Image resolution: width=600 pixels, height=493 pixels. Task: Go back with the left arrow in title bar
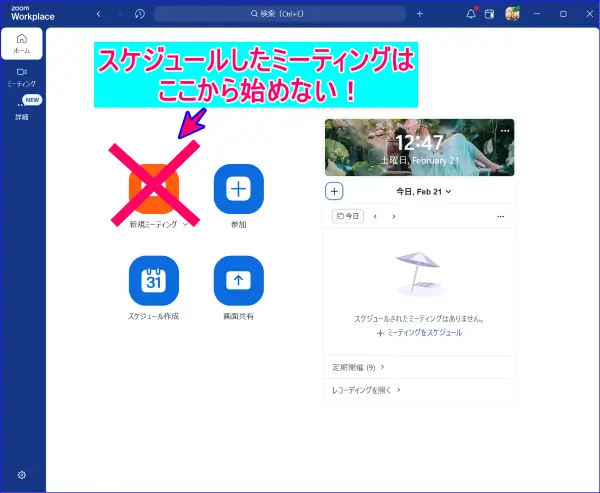pos(98,14)
